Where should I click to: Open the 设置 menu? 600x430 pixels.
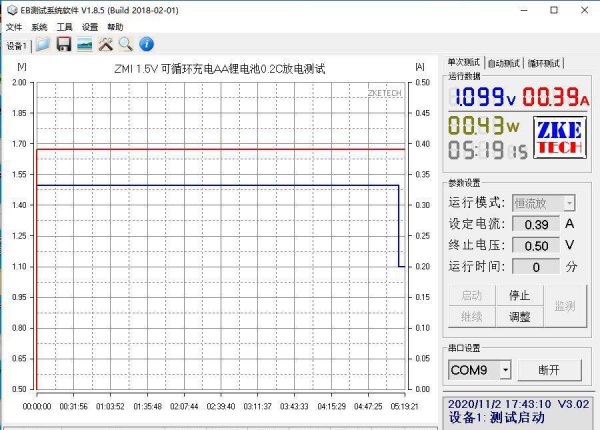coord(90,27)
